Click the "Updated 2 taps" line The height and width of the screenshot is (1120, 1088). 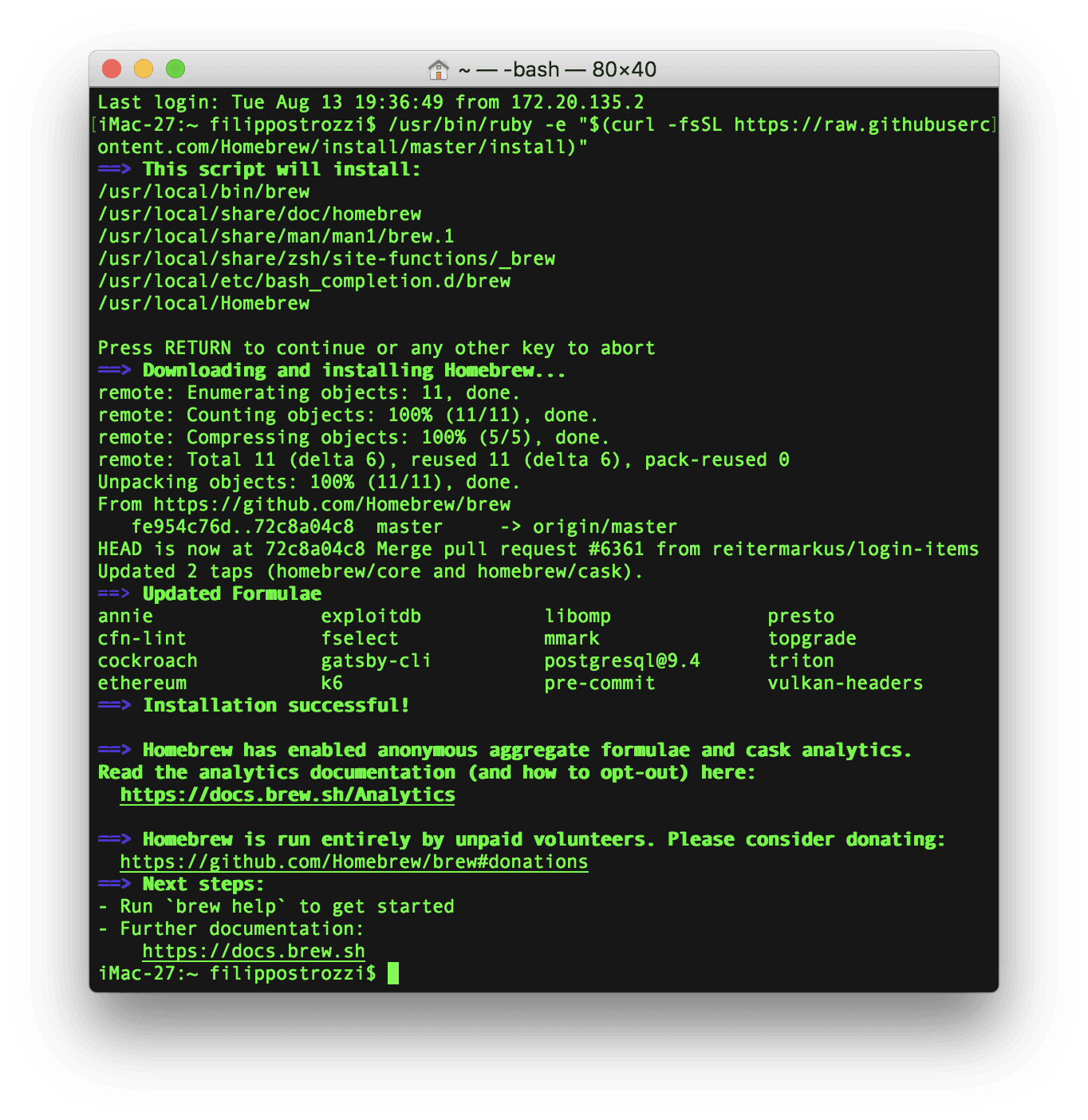coord(371,572)
